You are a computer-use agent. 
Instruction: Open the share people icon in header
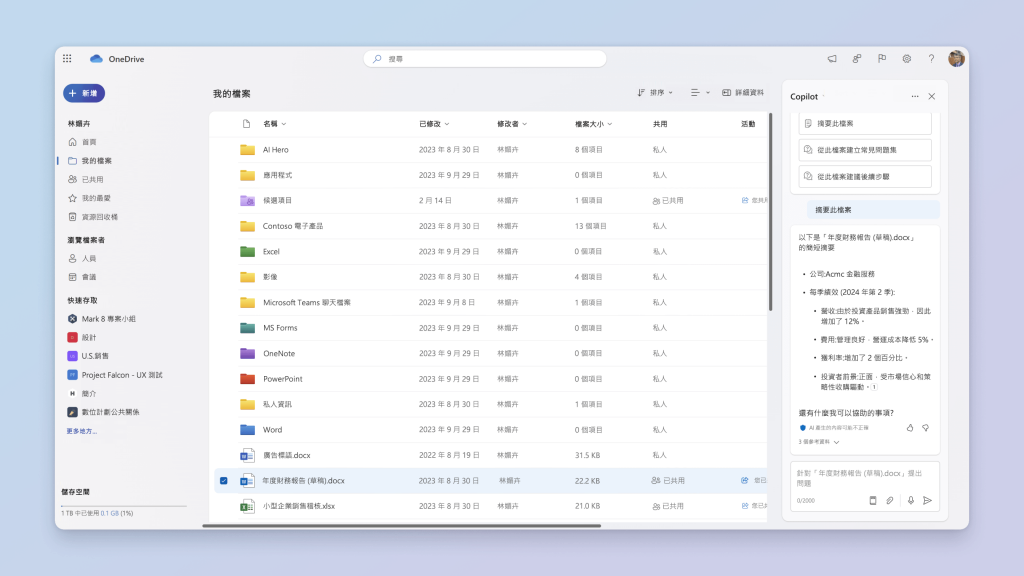[x=857, y=59]
